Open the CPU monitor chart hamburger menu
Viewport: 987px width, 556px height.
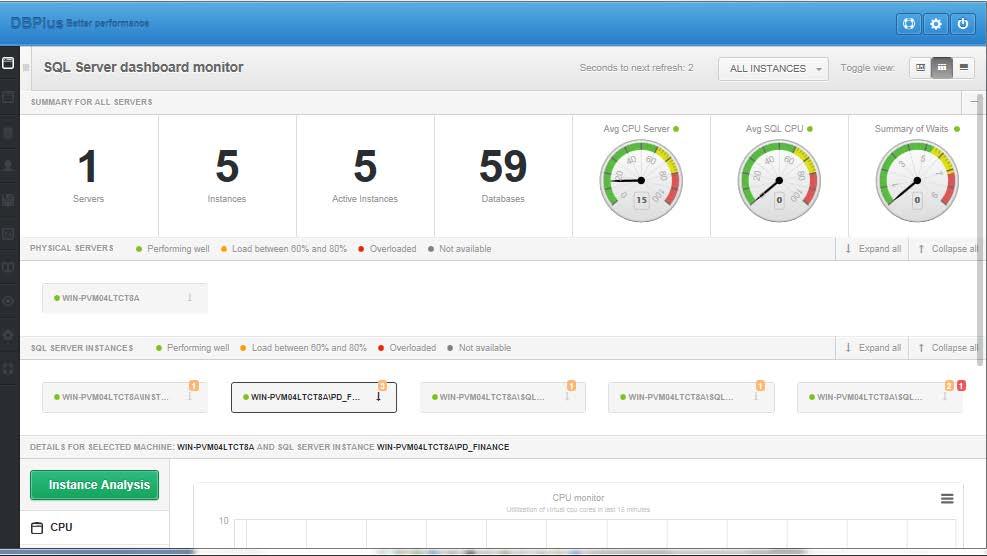[x=947, y=499]
